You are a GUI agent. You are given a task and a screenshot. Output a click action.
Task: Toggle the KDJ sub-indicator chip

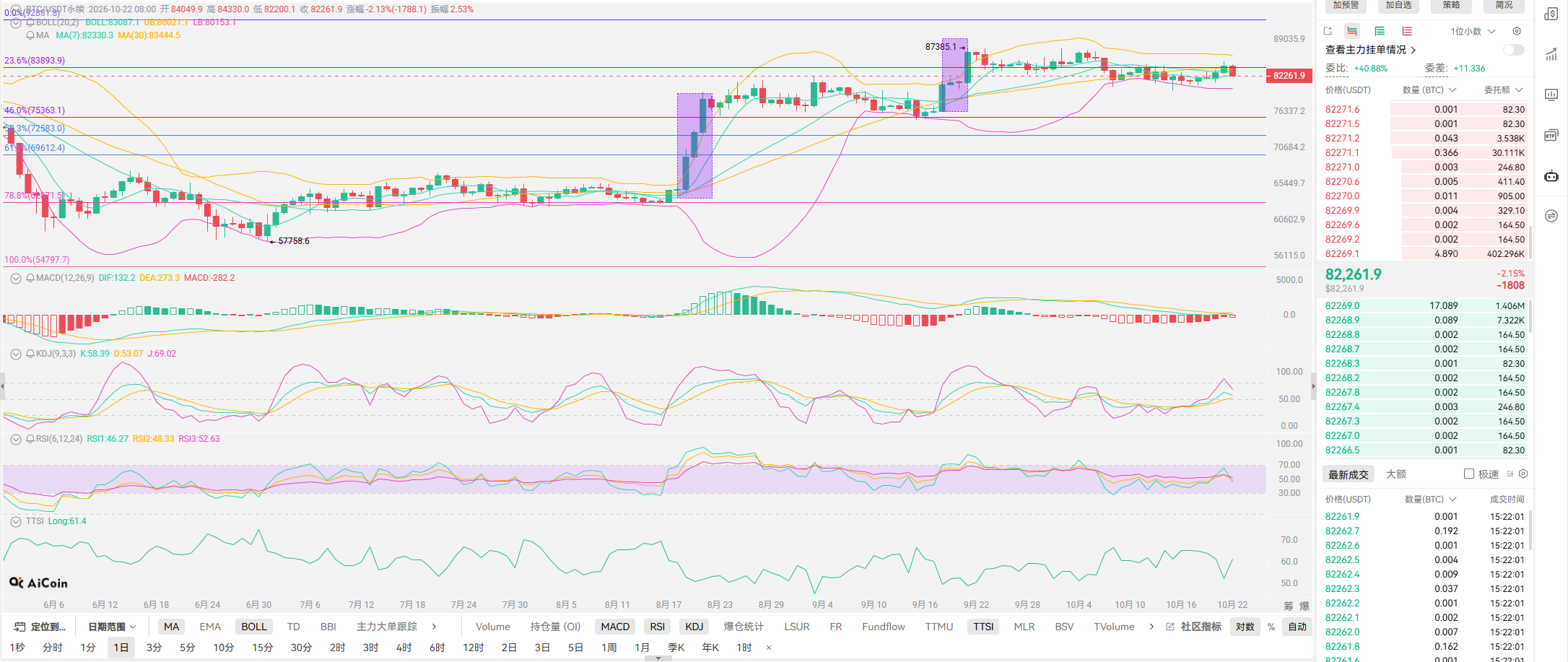[x=694, y=627]
